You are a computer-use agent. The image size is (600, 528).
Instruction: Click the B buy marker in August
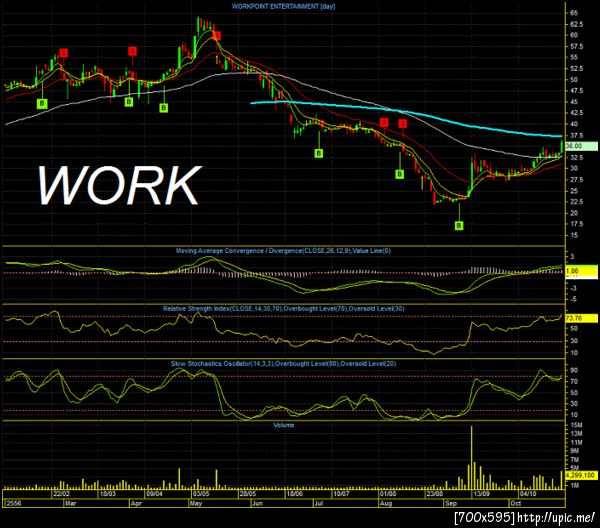pos(399,174)
